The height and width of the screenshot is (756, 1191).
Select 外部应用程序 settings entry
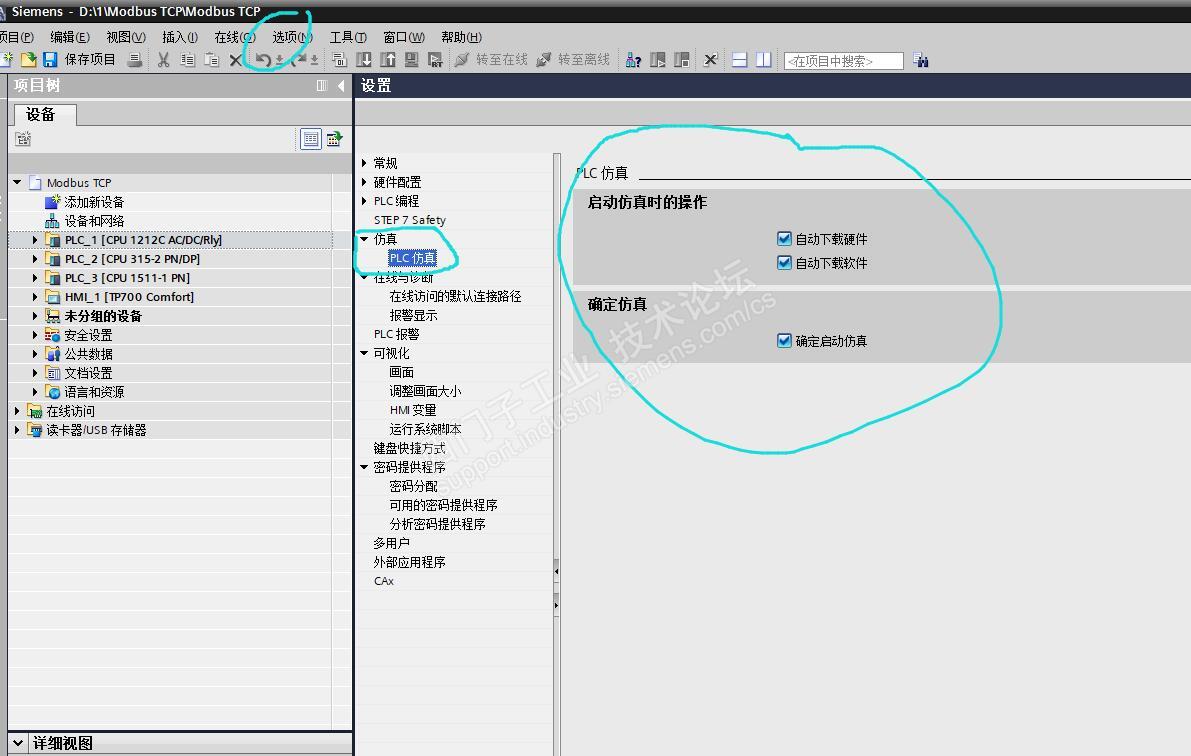tap(409, 561)
